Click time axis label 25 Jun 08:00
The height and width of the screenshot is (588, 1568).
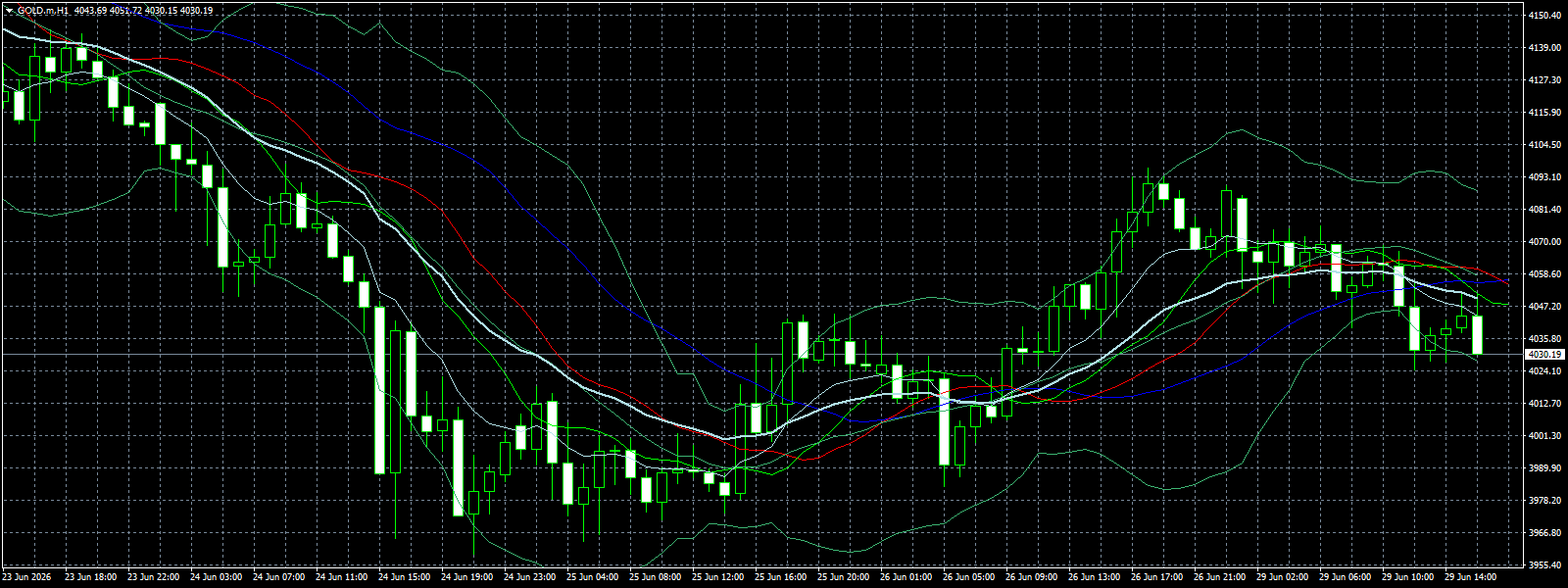click(x=655, y=577)
